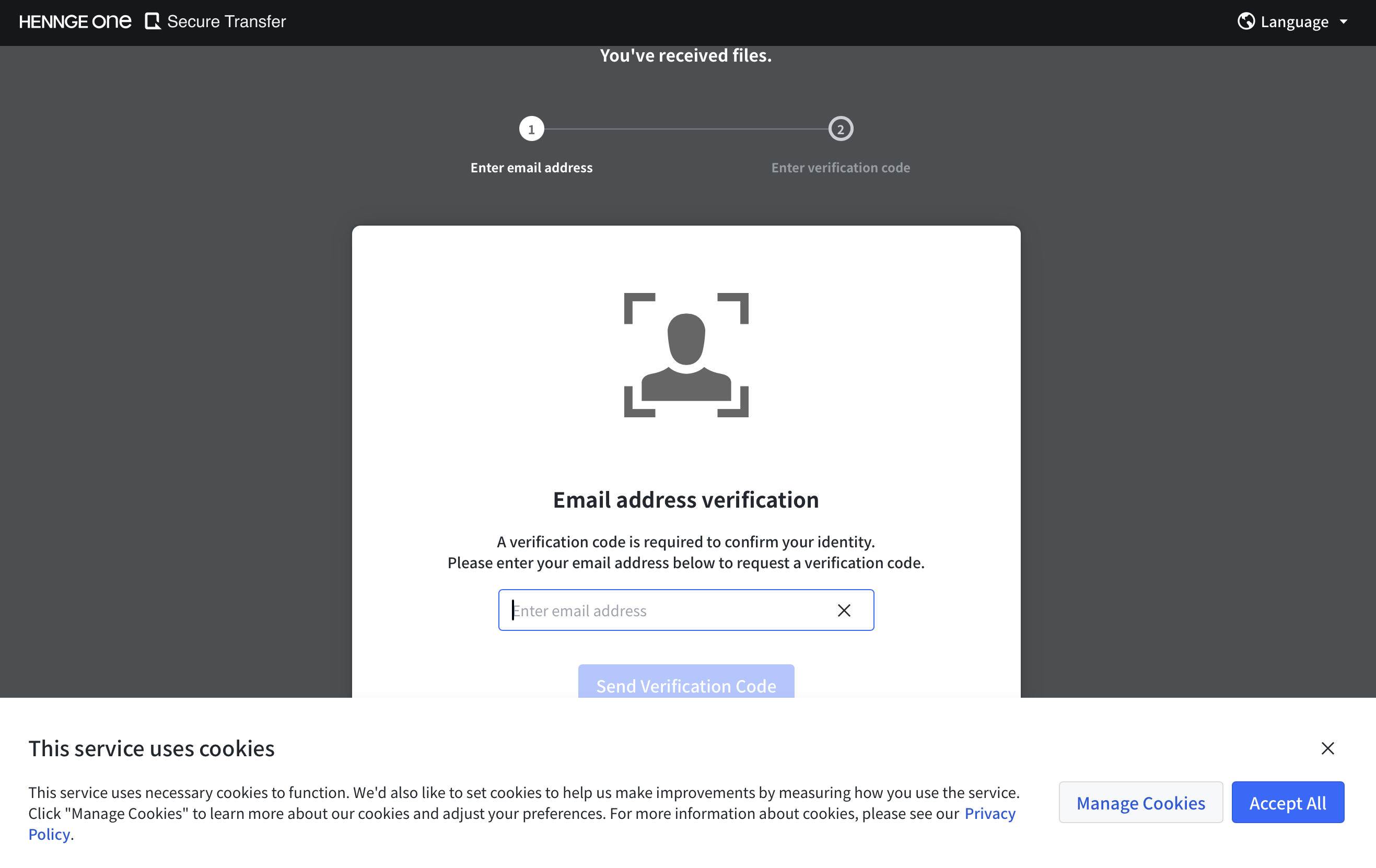Image resolution: width=1376 pixels, height=868 pixels.
Task: Click the HENNGE One logo
Action: click(x=75, y=22)
